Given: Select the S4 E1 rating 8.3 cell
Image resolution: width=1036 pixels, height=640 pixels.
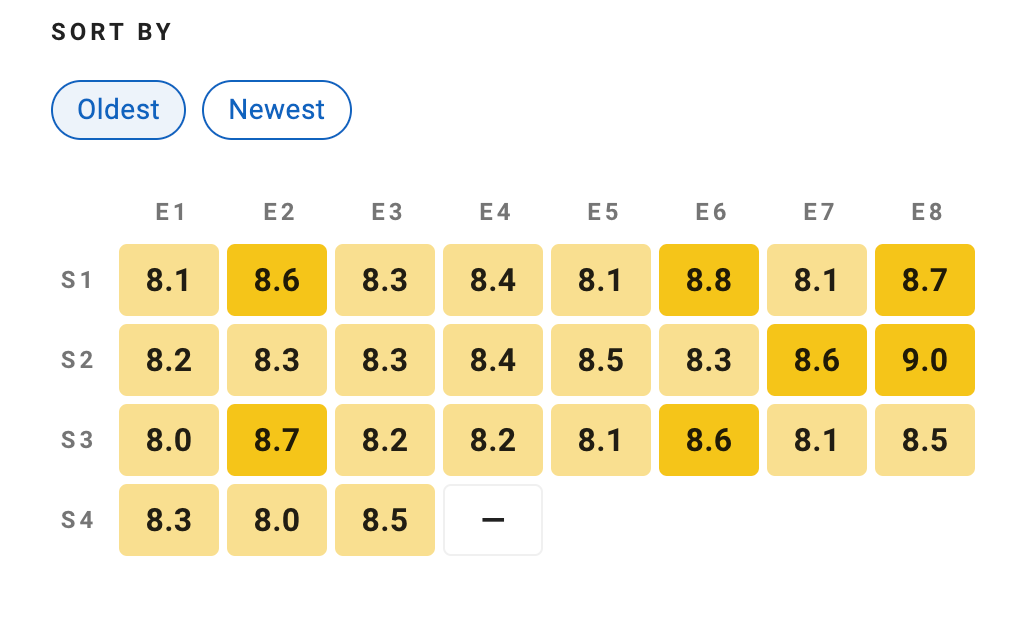Looking at the screenshot, I should tap(169, 520).
